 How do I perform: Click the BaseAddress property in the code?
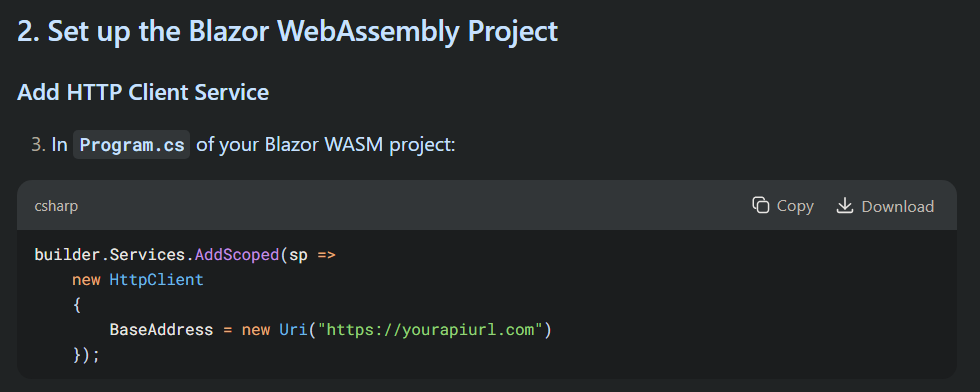161,329
